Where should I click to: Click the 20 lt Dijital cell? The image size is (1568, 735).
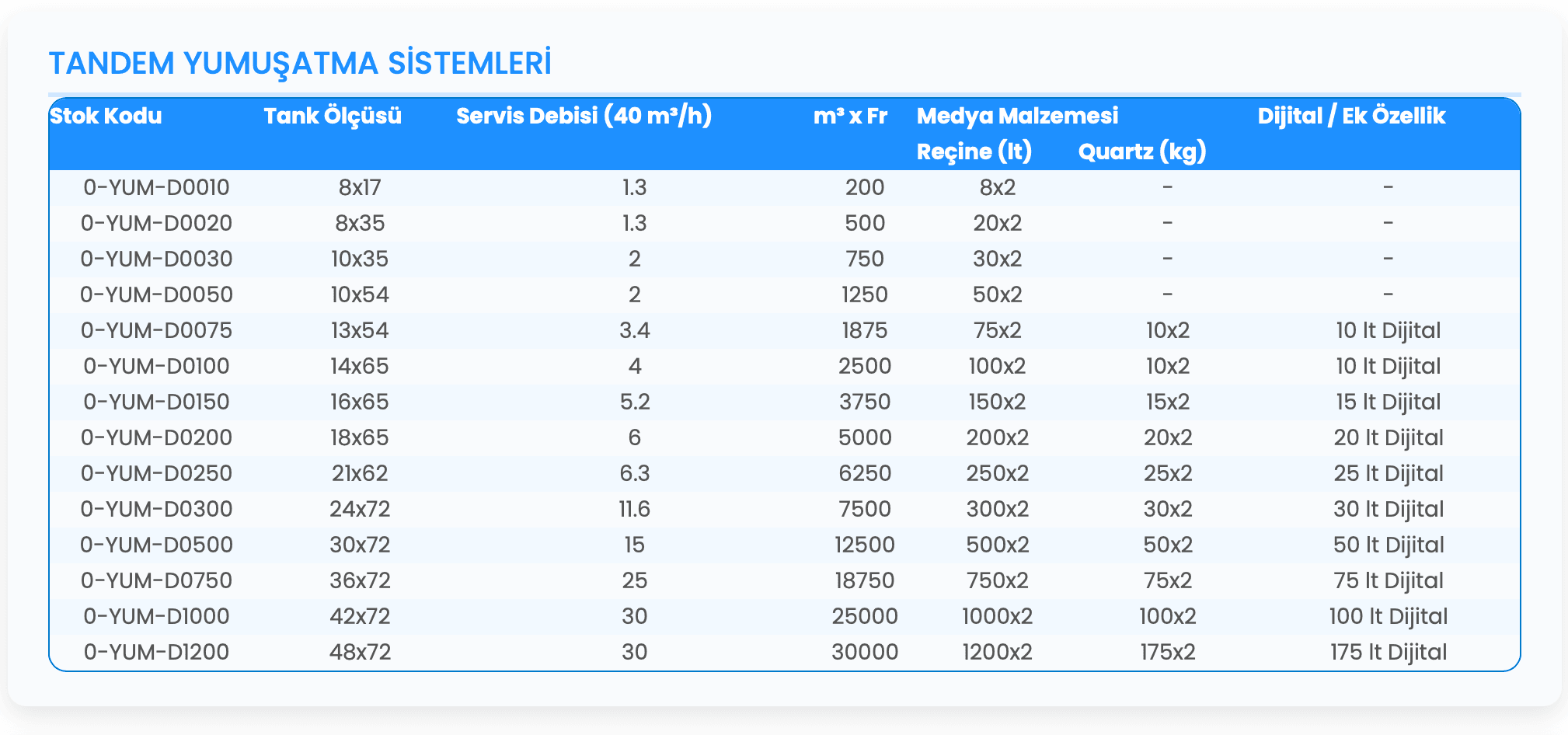(1389, 437)
